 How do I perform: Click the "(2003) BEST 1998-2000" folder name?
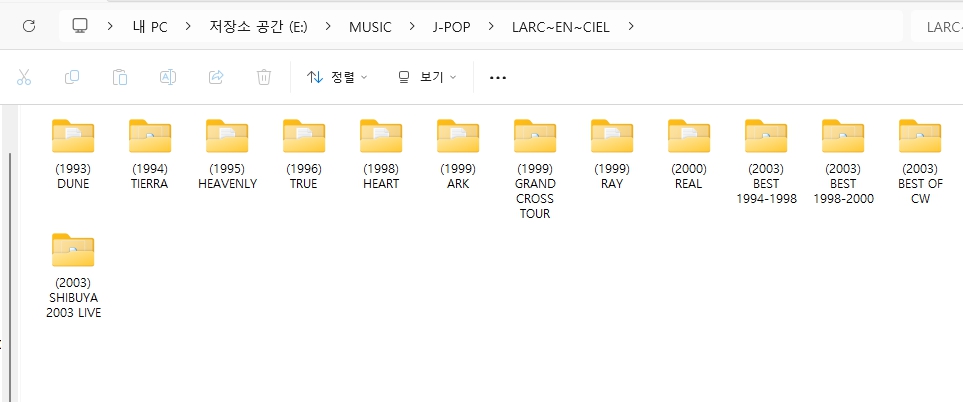coord(843,184)
